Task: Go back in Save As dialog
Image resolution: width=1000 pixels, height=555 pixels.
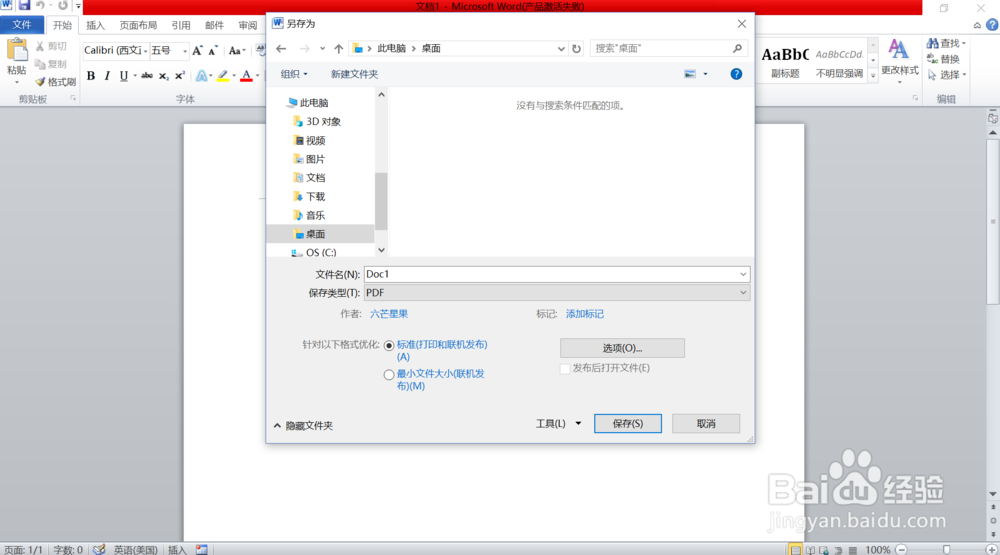Action: [281, 48]
